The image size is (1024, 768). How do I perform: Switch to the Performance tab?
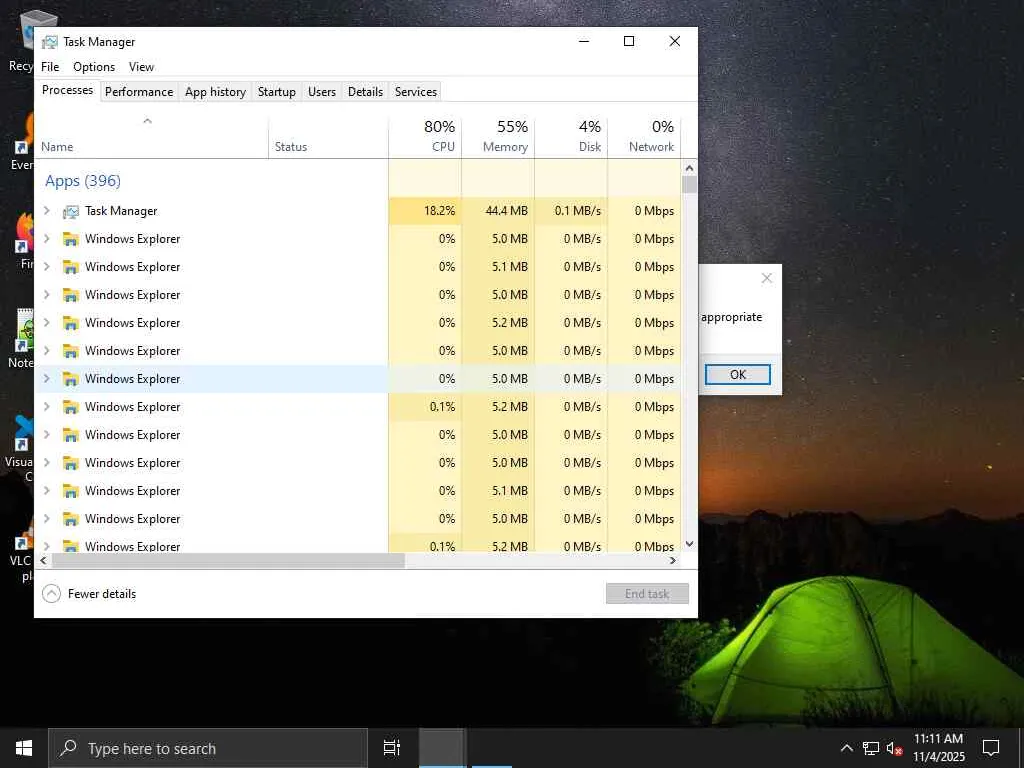139,92
